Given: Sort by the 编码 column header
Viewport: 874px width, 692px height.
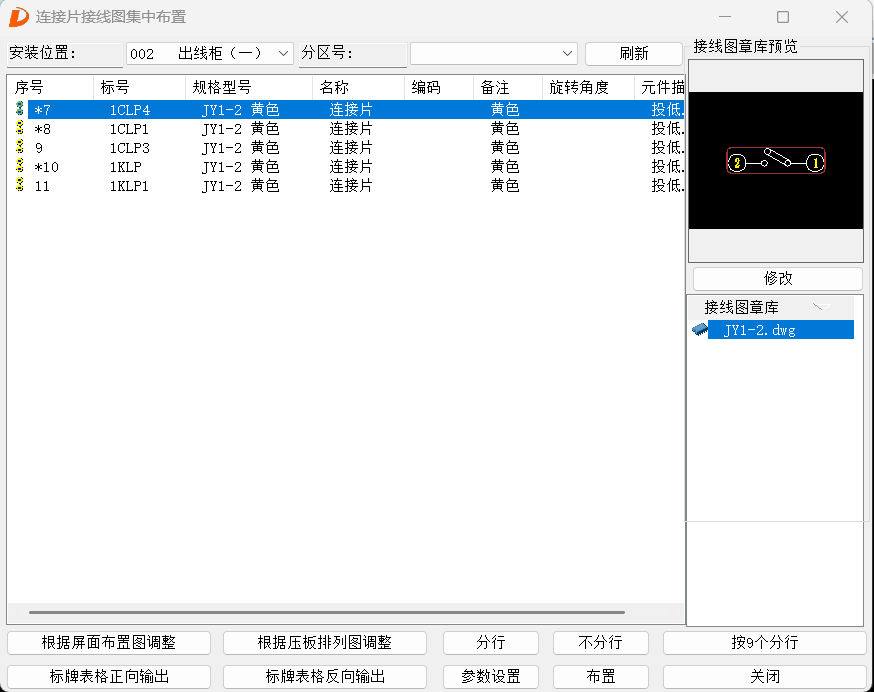Looking at the screenshot, I should tap(439, 88).
